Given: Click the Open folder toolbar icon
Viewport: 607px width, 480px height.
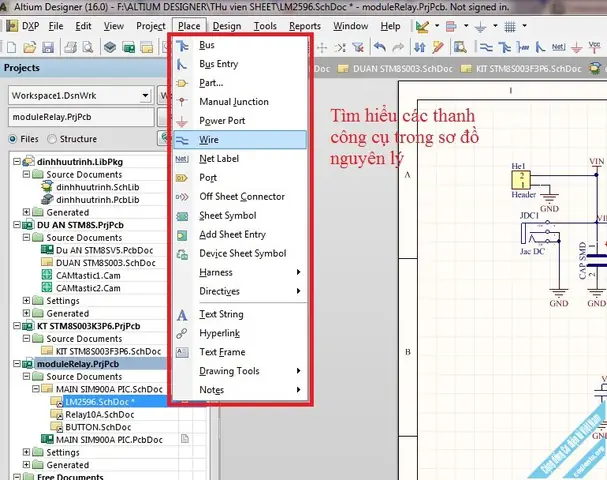Looking at the screenshot, I should pos(30,47).
